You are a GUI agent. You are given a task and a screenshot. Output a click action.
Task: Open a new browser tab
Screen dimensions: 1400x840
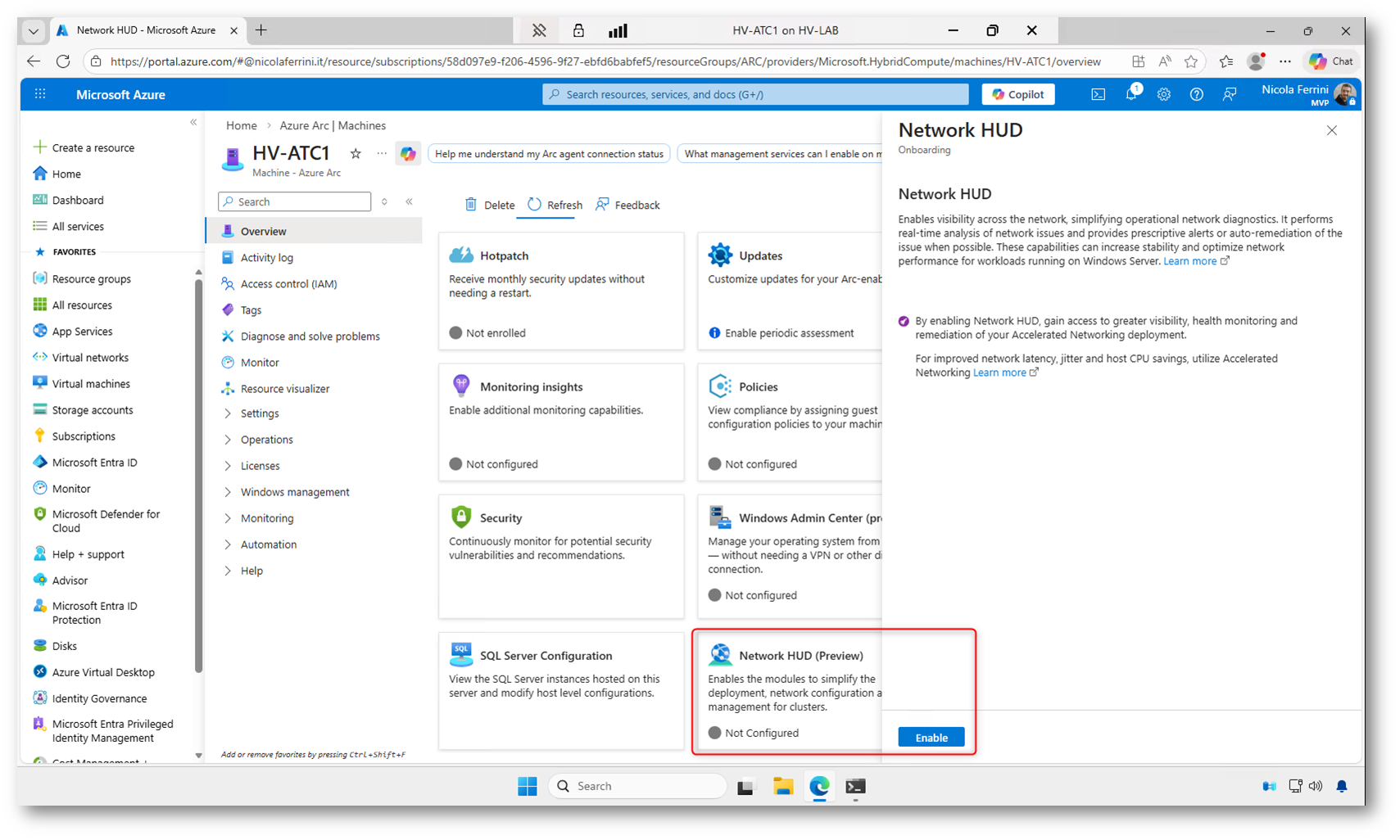(x=261, y=30)
